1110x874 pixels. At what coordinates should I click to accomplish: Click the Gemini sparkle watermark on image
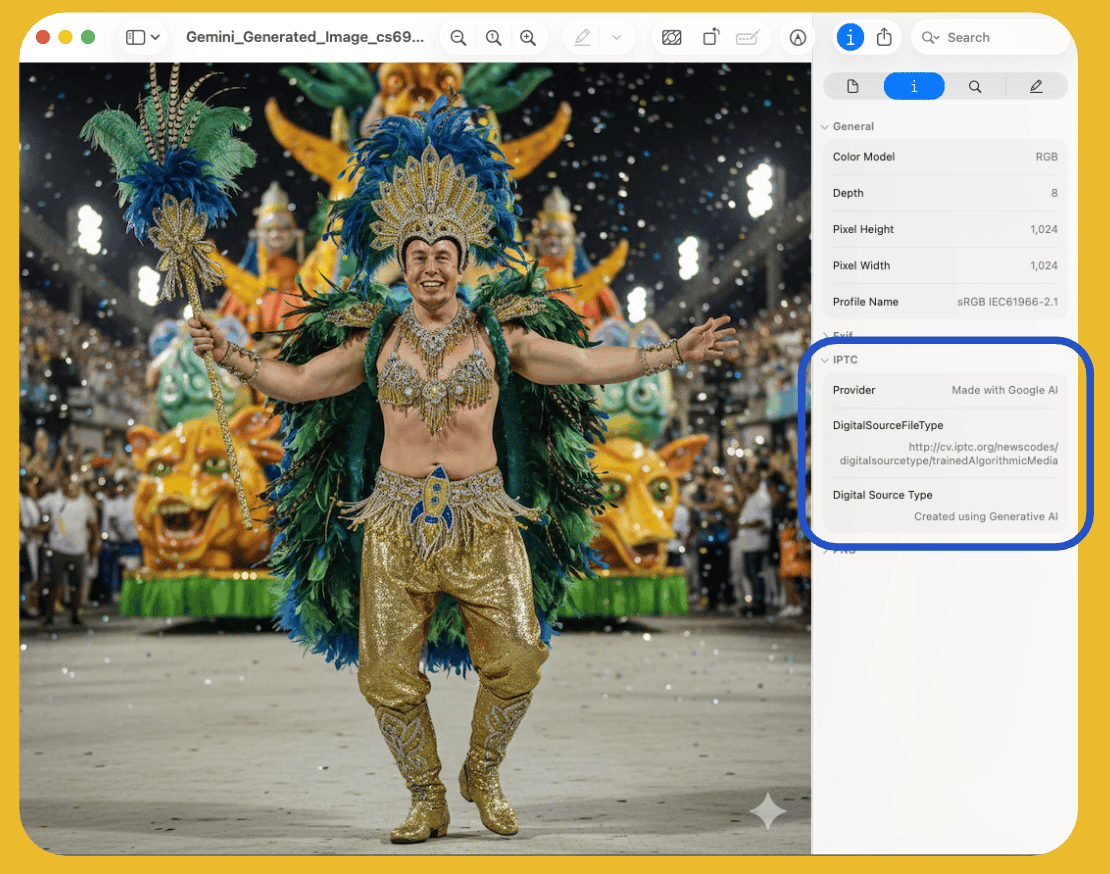(768, 811)
